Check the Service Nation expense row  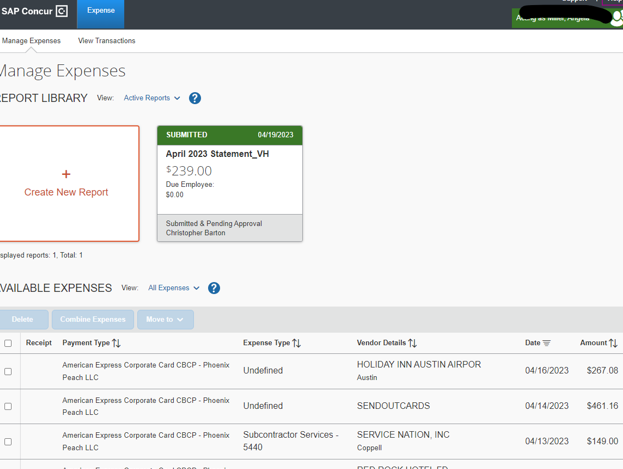8,442
